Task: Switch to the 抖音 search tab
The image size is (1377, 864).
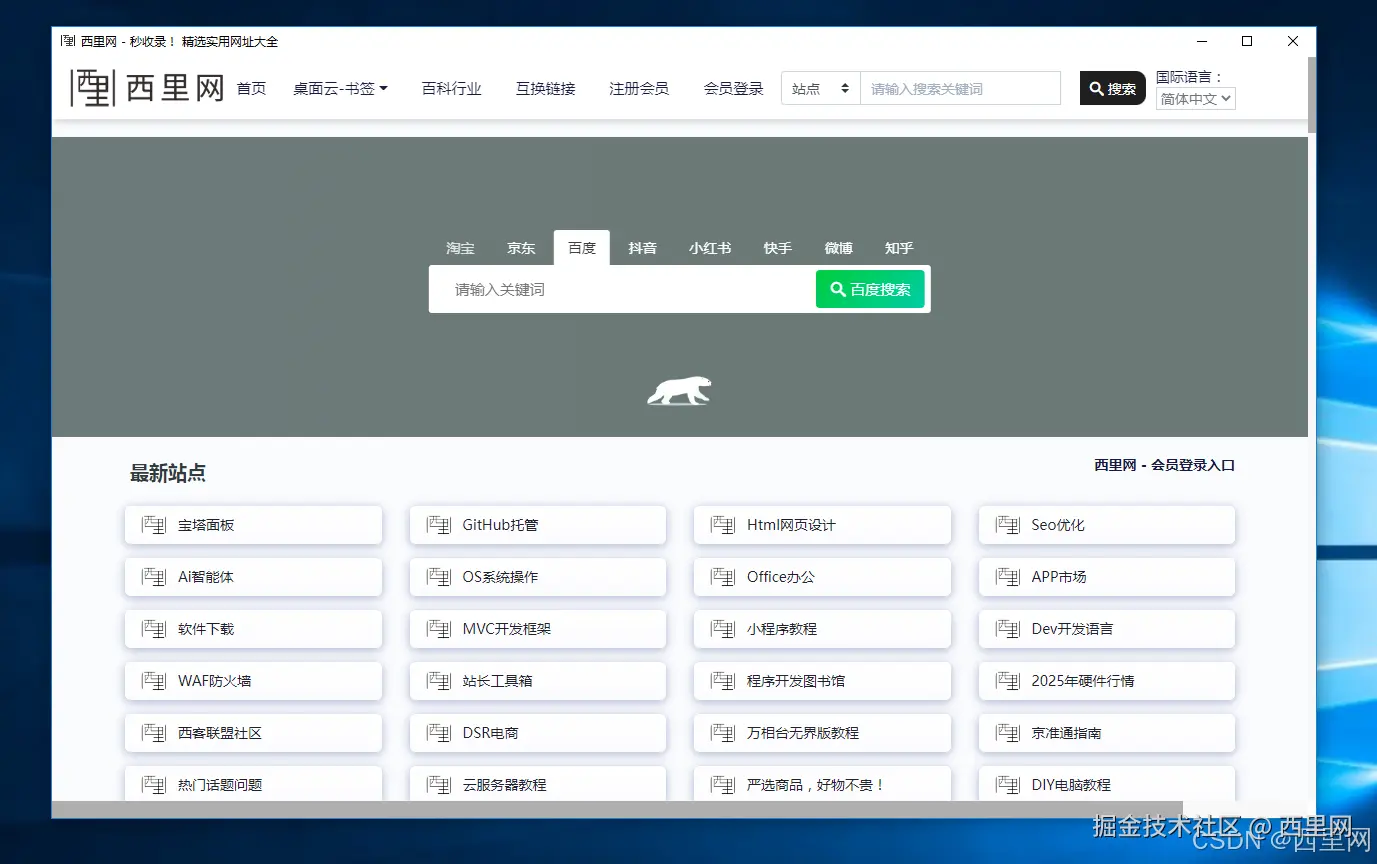Action: [642, 248]
